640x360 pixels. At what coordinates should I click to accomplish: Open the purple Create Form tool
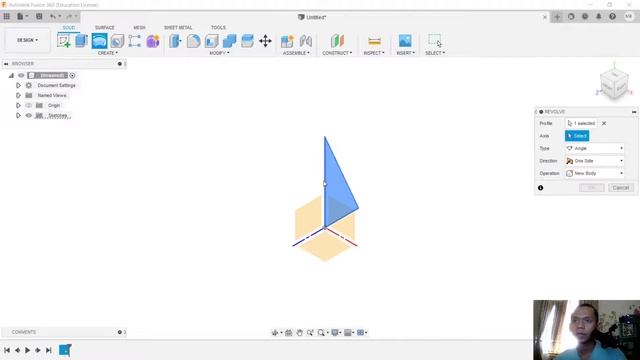(153, 41)
